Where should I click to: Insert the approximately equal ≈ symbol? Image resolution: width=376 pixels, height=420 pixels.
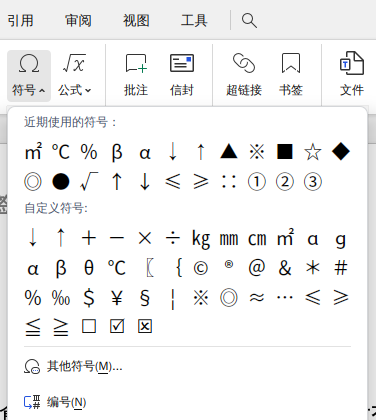tap(257, 297)
